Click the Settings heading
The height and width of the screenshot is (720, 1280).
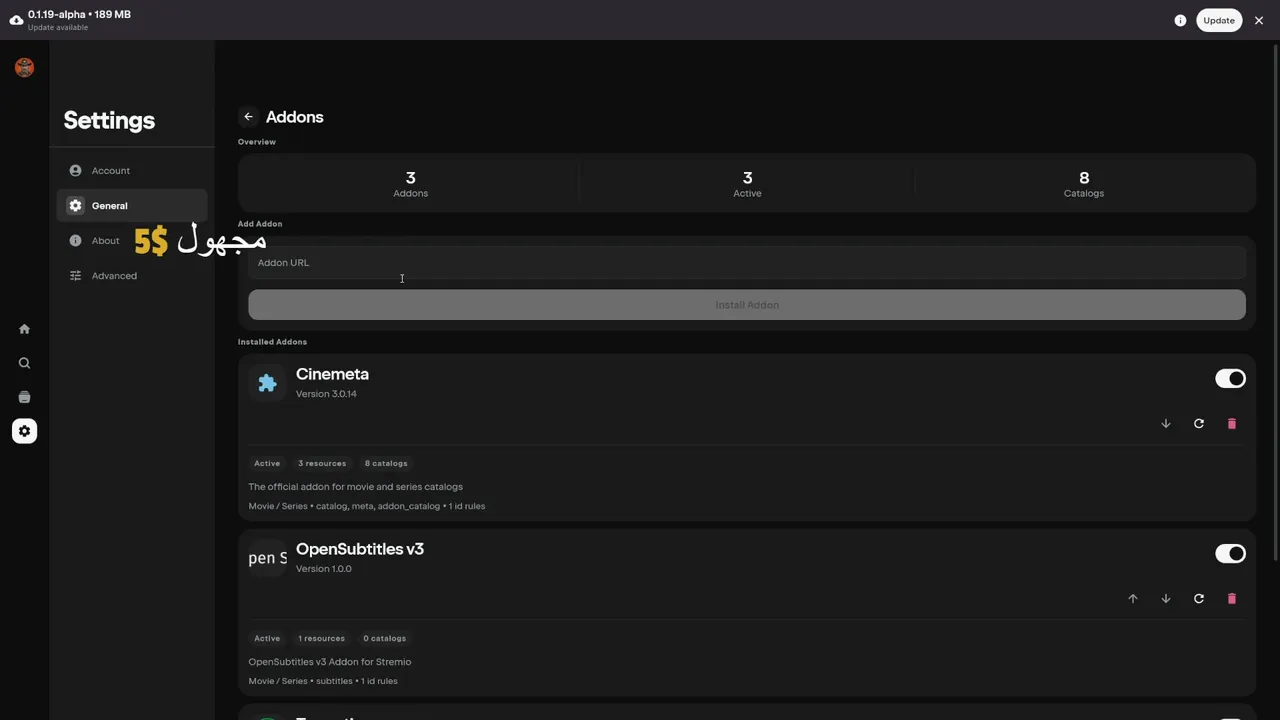(x=109, y=121)
